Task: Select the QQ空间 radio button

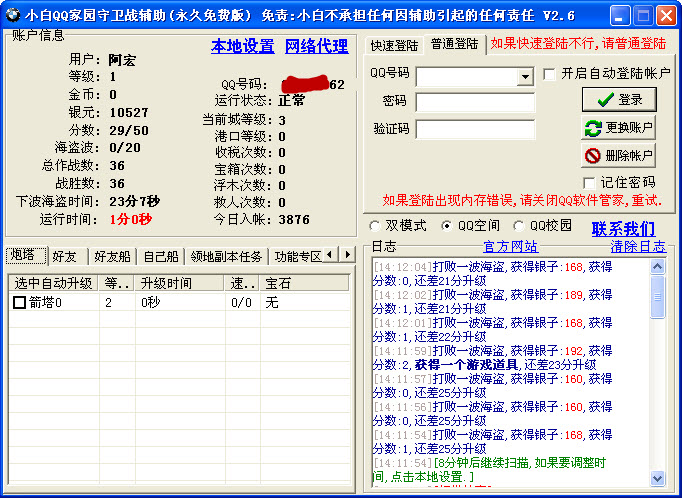Action: coord(446,226)
